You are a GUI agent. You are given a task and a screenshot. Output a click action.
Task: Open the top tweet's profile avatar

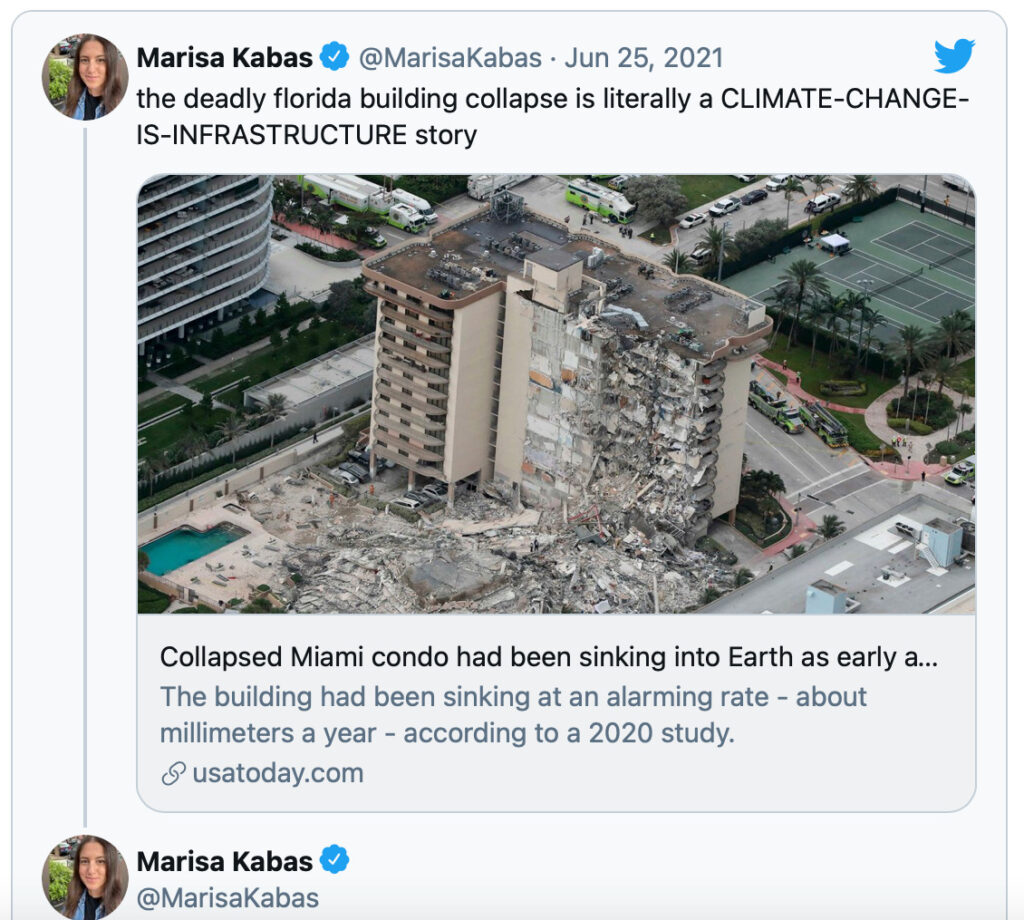(x=84, y=76)
